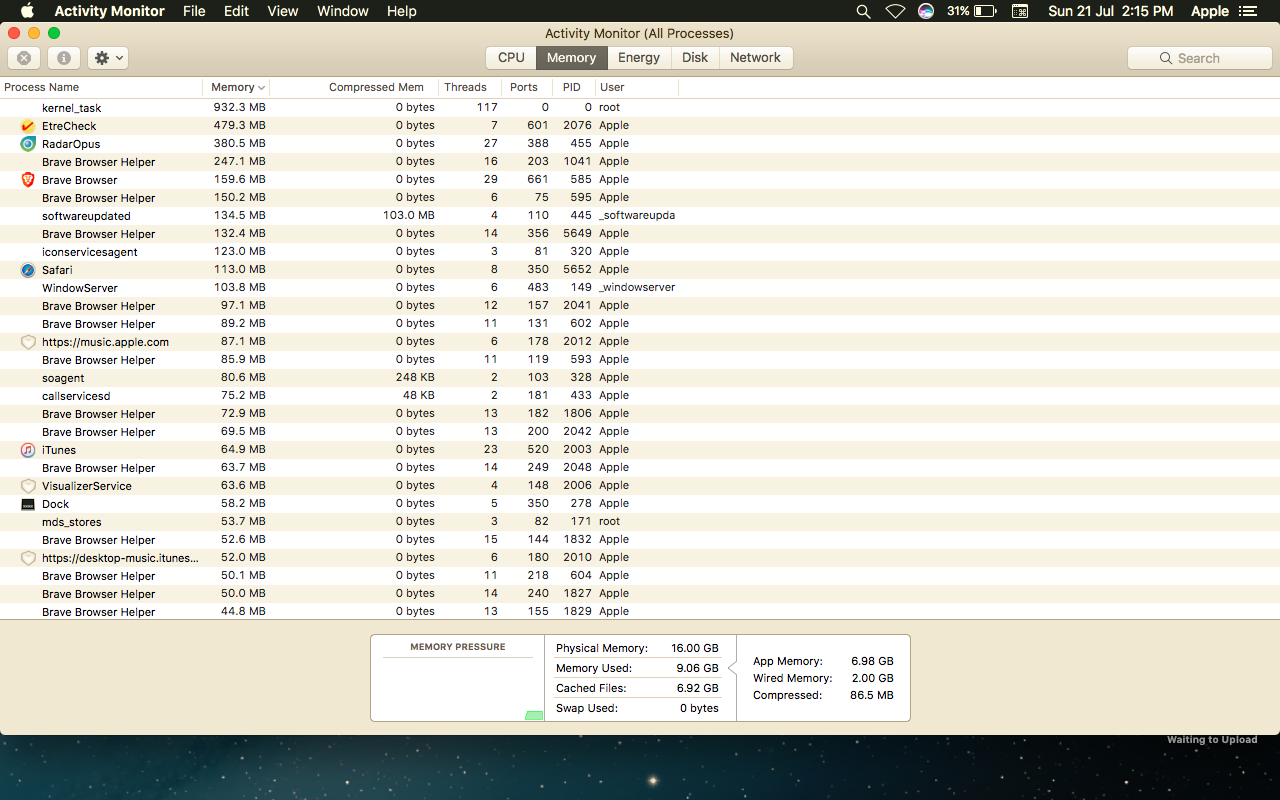Open the Window menu
This screenshot has height=800, width=1280.
343,11
